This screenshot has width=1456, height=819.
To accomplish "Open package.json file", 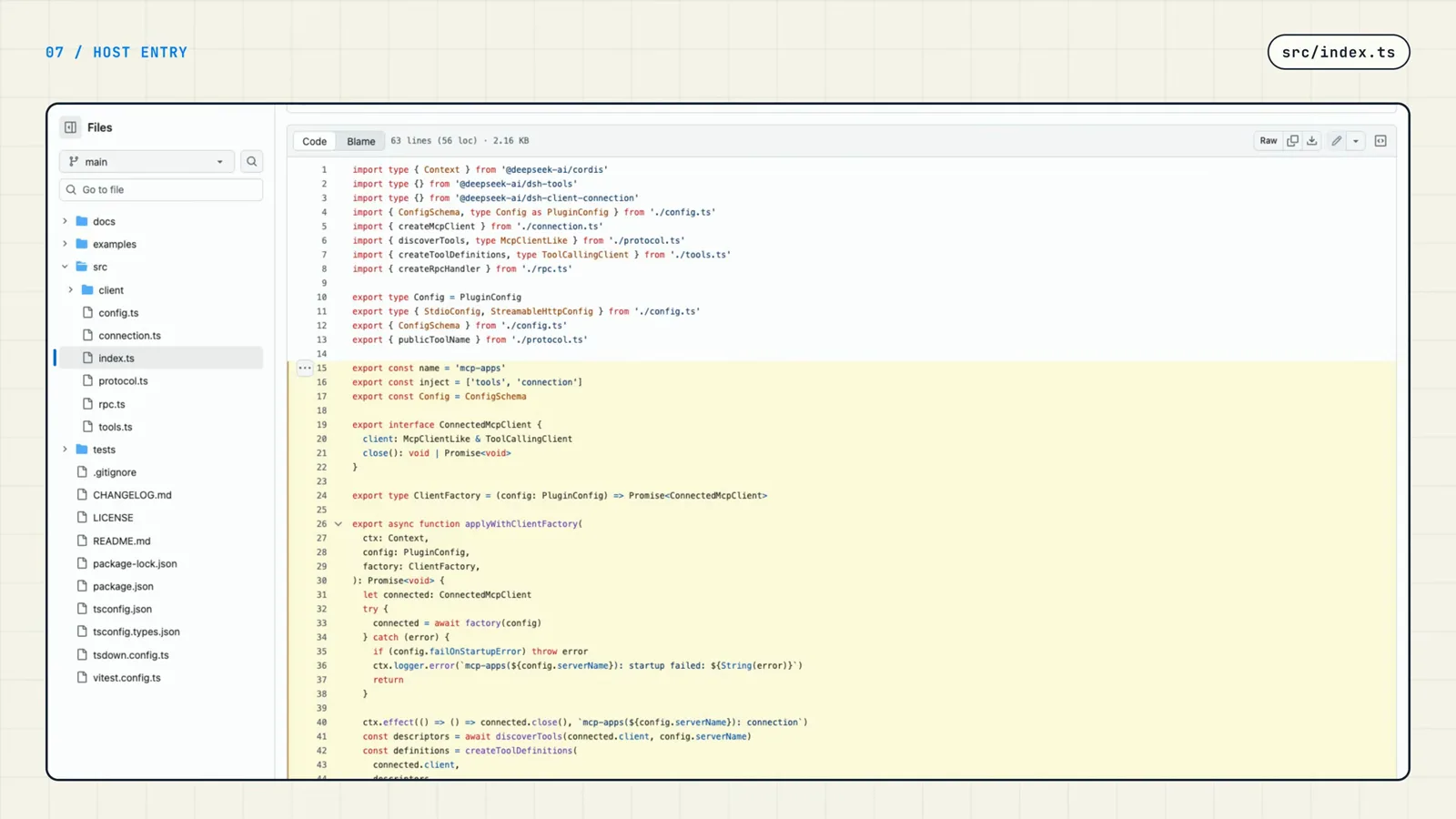I will point(123,586).
